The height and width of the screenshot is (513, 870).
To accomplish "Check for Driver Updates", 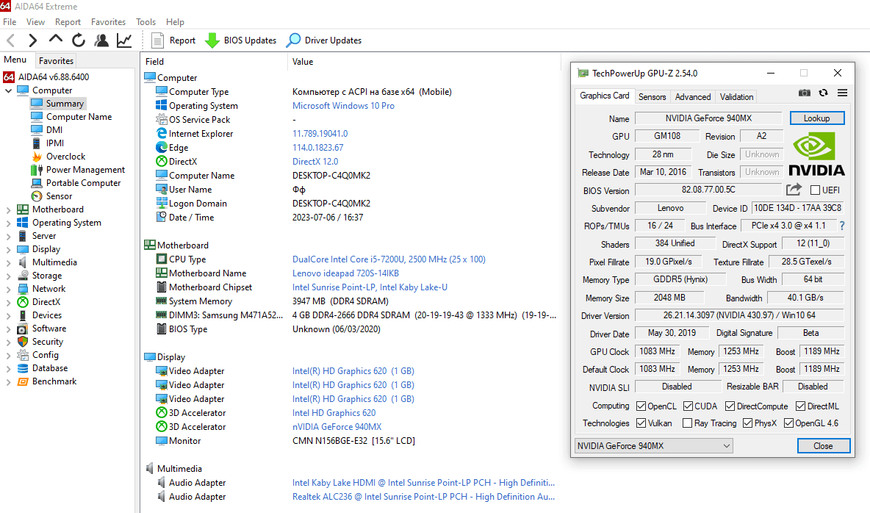I will [x=323, y=40].
